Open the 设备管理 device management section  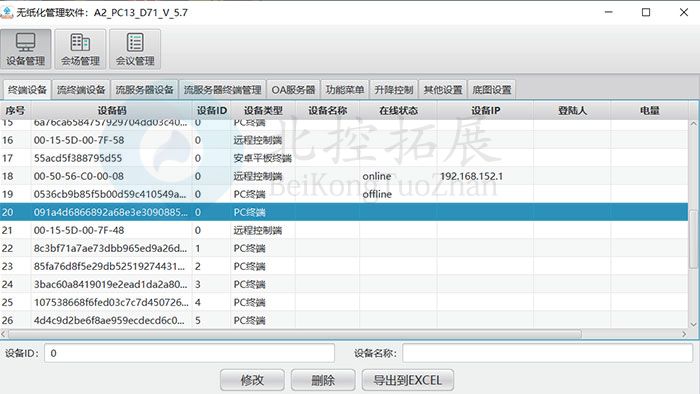pos(25,49)
